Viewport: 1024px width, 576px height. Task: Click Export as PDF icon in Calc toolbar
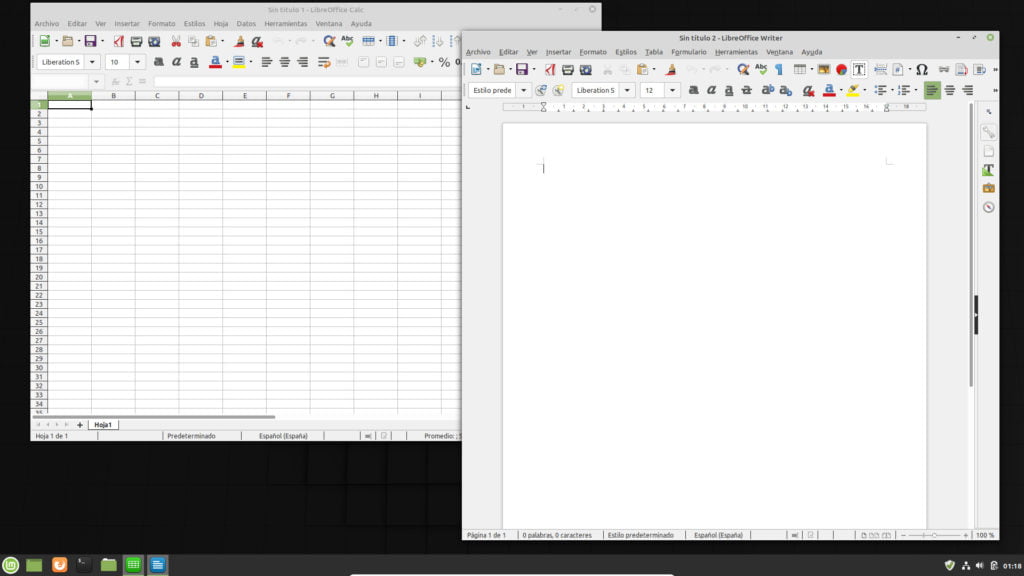pyautogui.click(x=118, y=41)
